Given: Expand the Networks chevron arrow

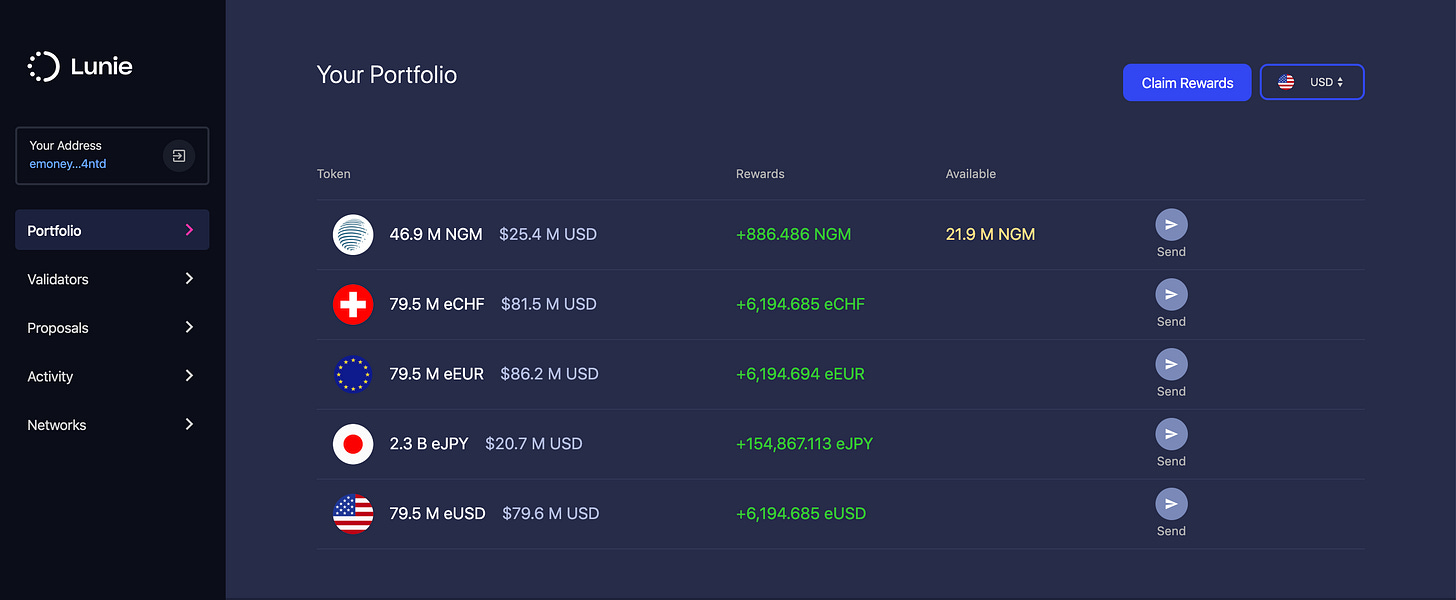Looking at the screenshot, I should click(189, 424).
